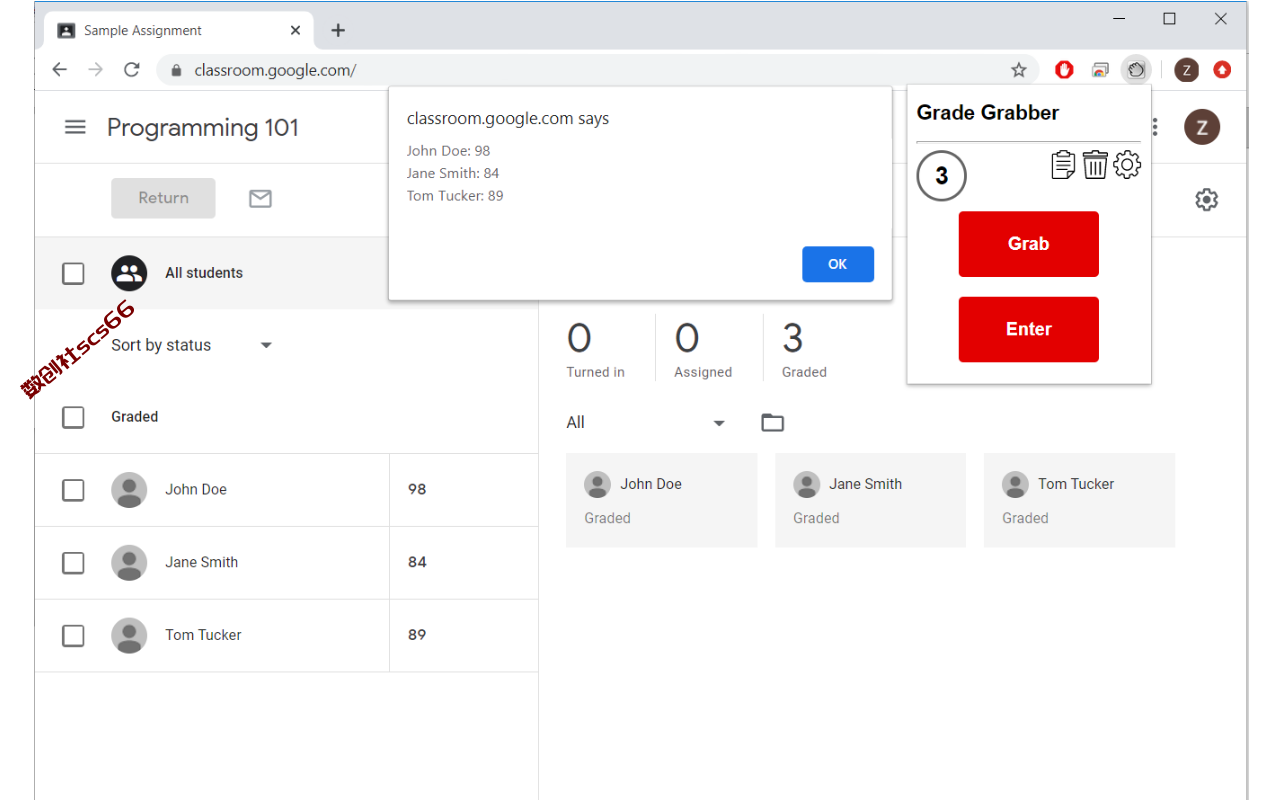Image resolution: width=1280 pixels, height=800 pixels.
Task: Open assignment settings gear icon
Action: tap(1207, 200)
